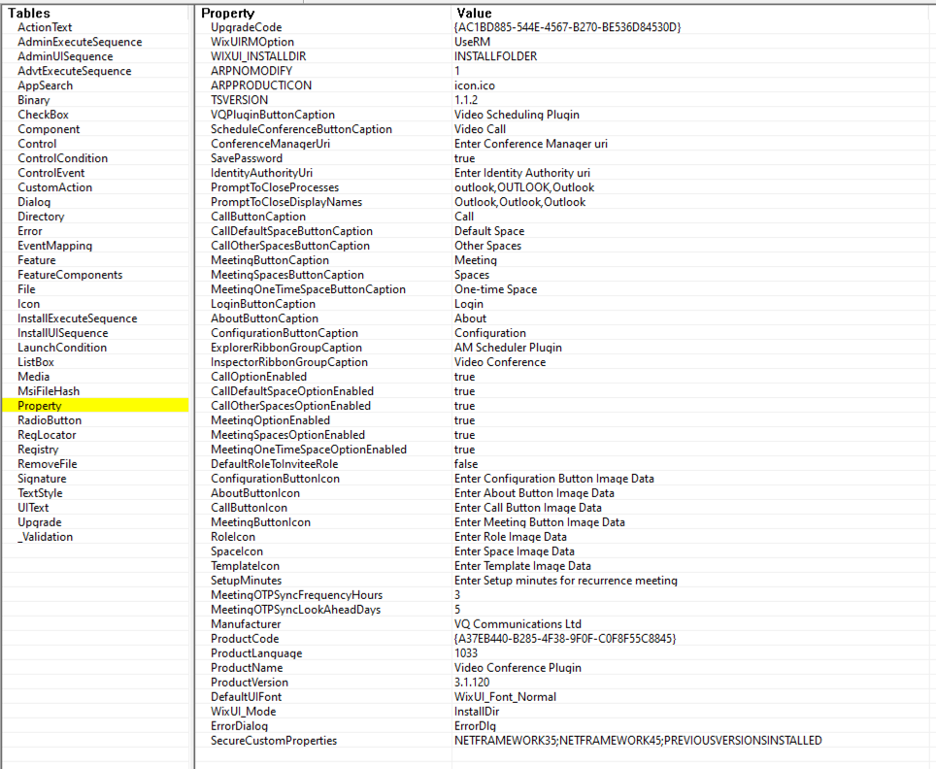
Task: Select the AdvtExecuteSequence table
Action: click(75, 71)
